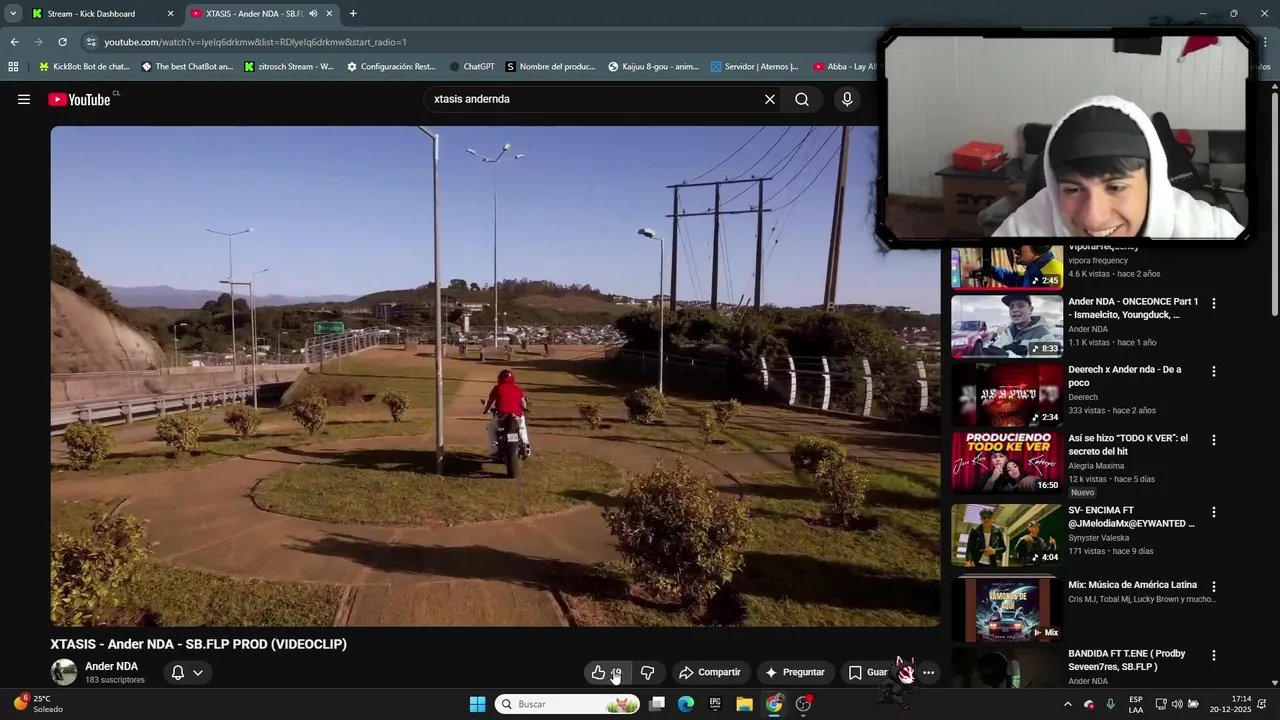Screen dimensions: 1280x720
Task: Open Task View on the taskbar
Action: [657, 704]
